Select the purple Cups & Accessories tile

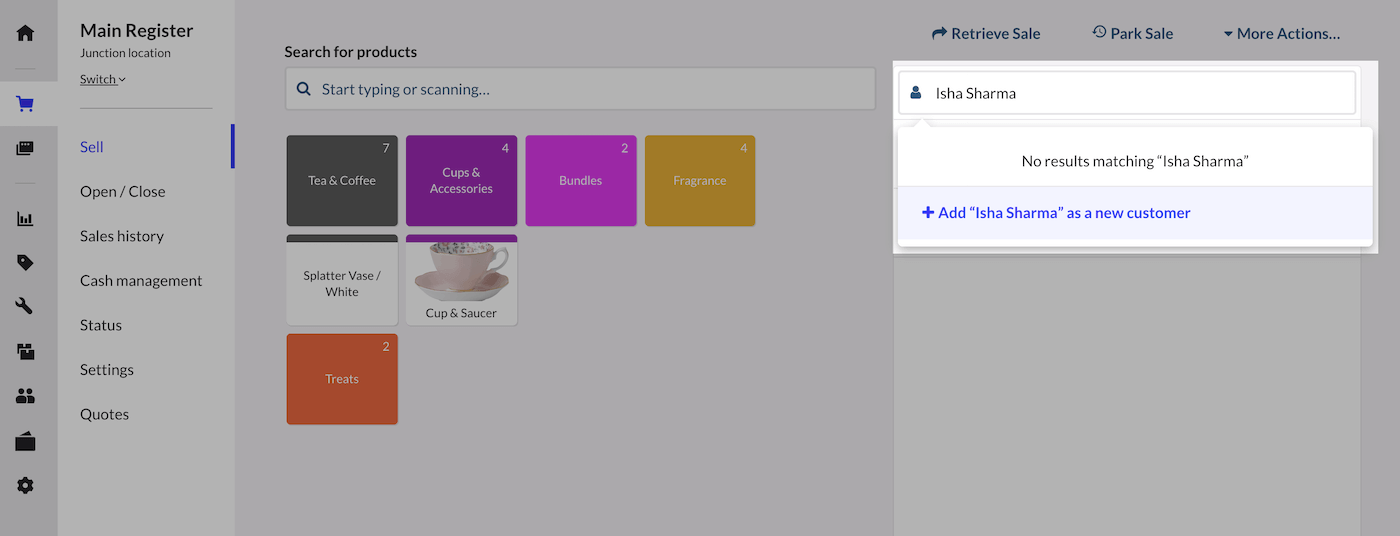coord(461,181)
